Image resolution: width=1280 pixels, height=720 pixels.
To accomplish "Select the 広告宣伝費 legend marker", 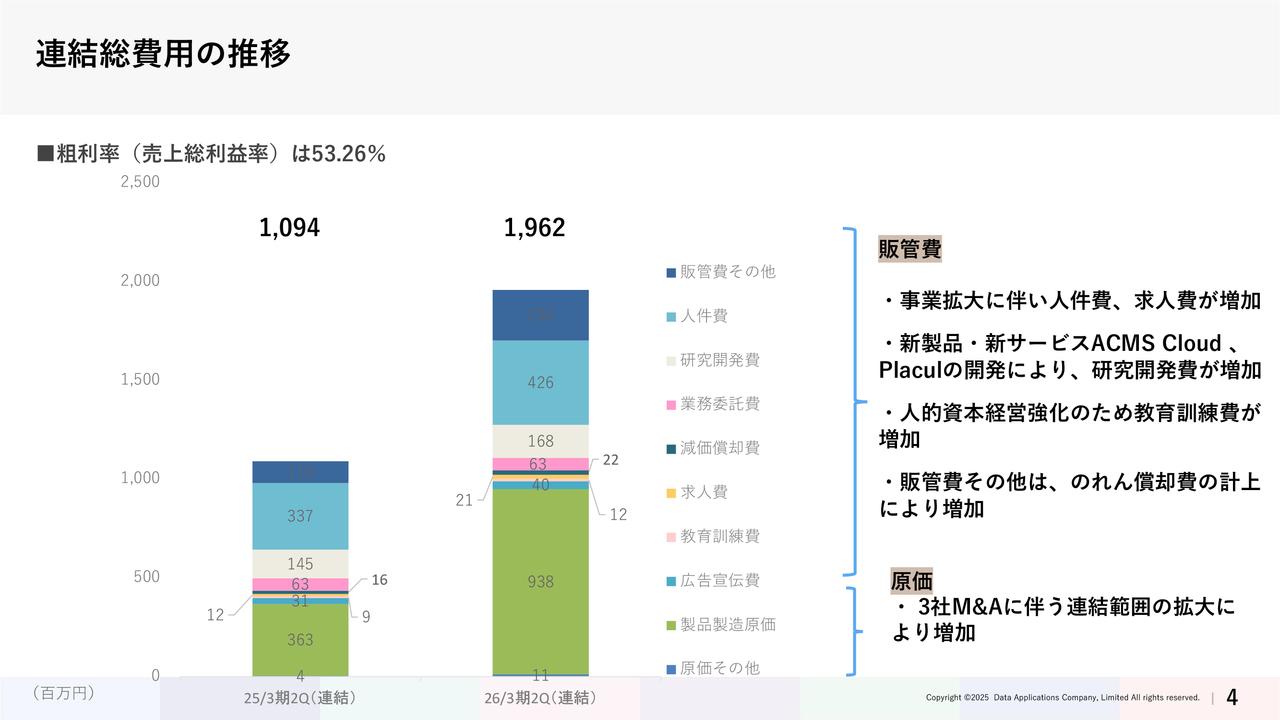I will point(671,581).
